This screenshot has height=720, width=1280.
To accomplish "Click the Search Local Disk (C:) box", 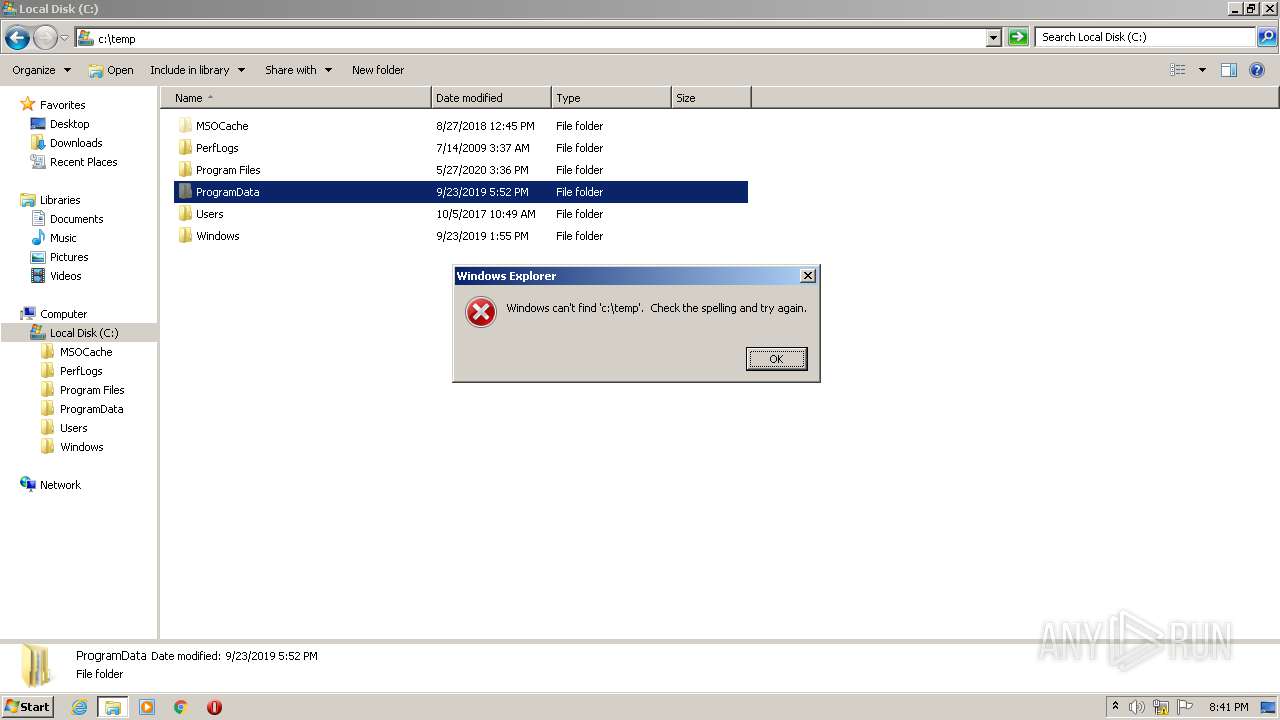I will pyautogui.click(x=1146, y=37).
